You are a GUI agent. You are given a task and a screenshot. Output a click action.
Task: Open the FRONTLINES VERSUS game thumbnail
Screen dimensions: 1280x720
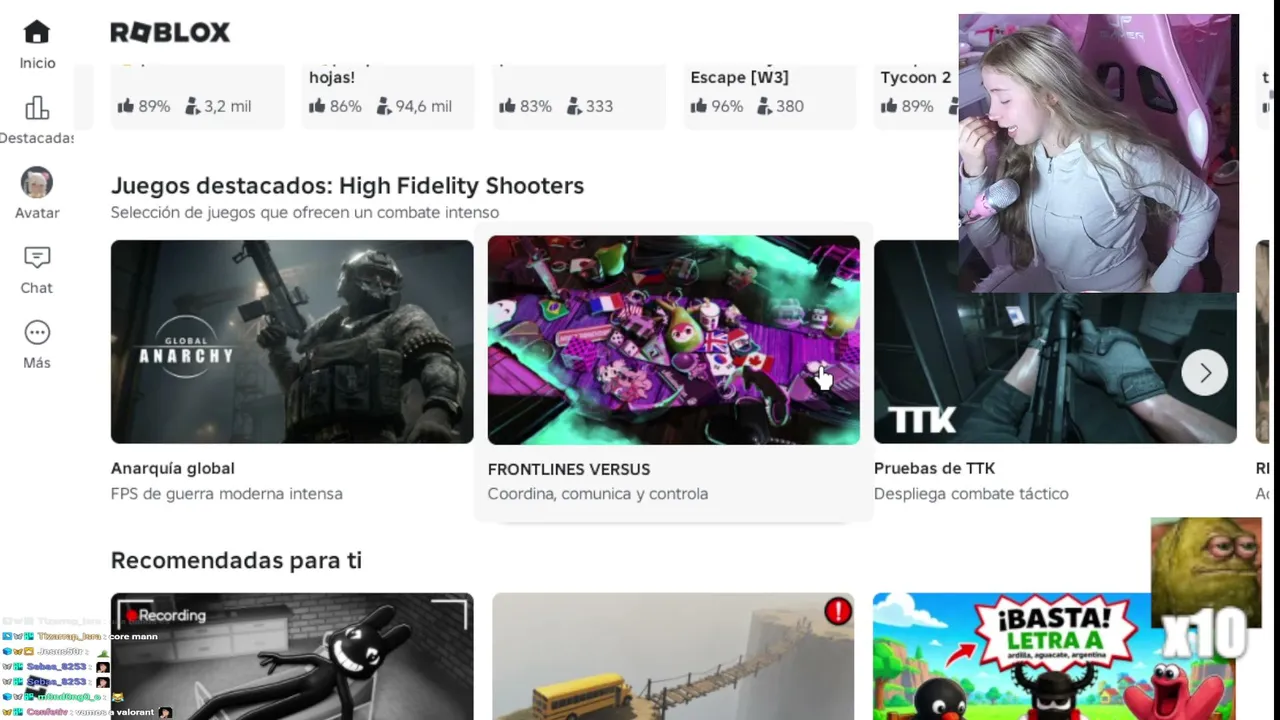click(673, 340)
